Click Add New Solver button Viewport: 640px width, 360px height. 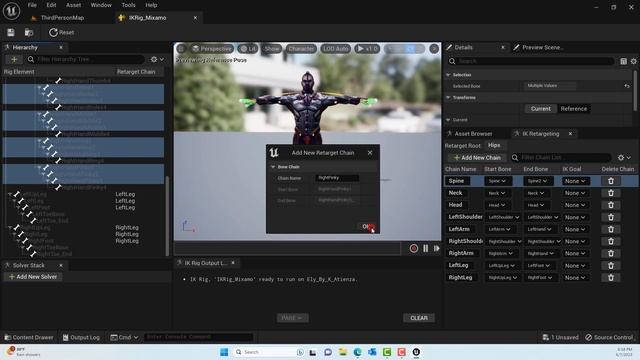tap(33, 277)
